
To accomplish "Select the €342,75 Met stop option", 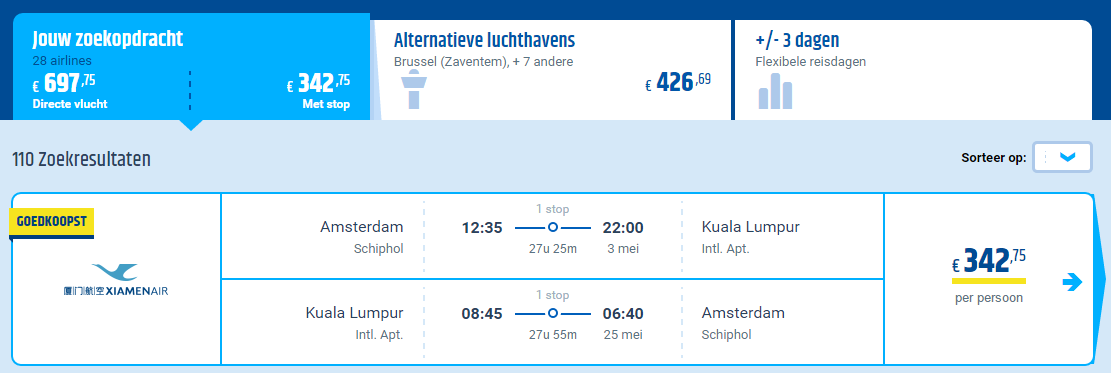I will pos(318,90).
